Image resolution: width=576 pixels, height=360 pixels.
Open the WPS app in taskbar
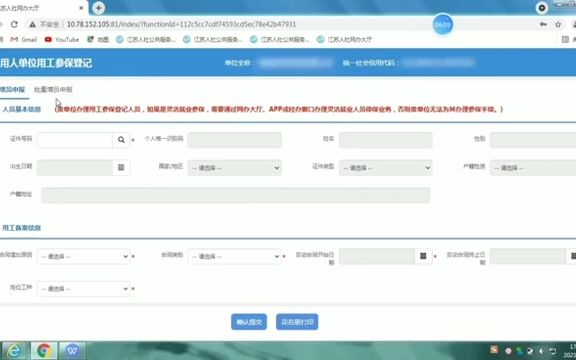(72, 350)
